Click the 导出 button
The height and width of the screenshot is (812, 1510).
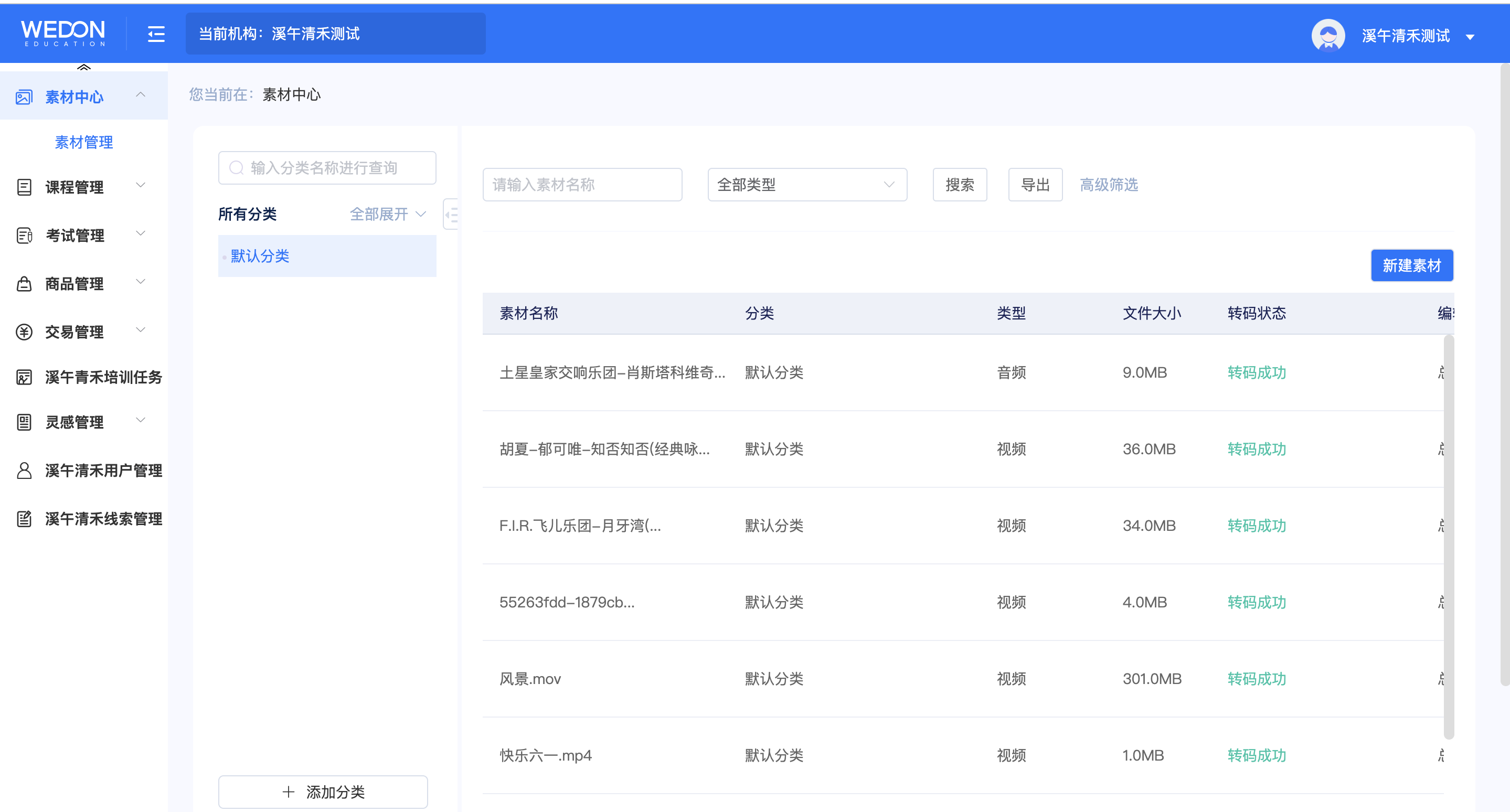(x=1035, y=185)
